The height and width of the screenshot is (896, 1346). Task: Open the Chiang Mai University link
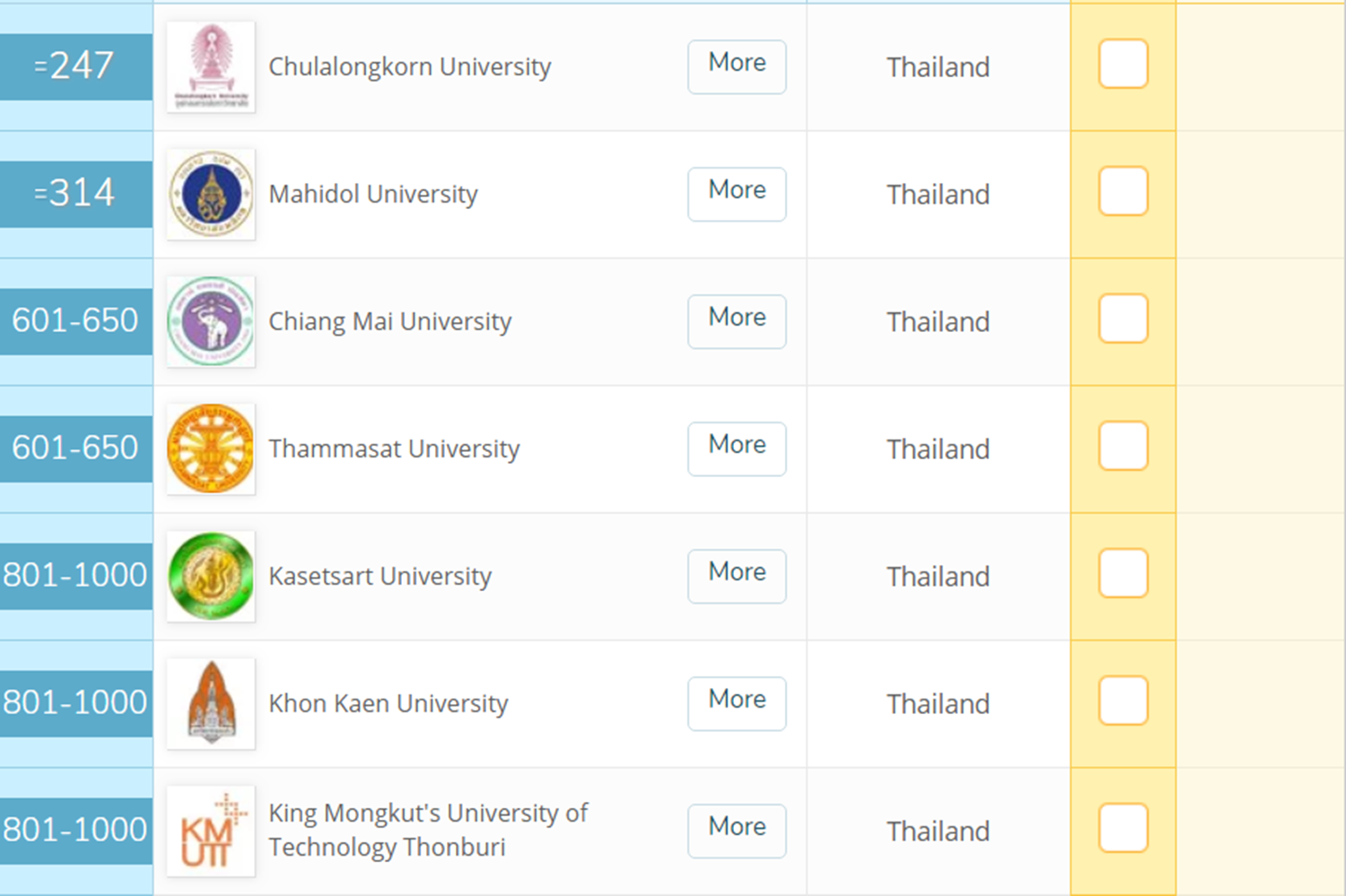[389, 322]
